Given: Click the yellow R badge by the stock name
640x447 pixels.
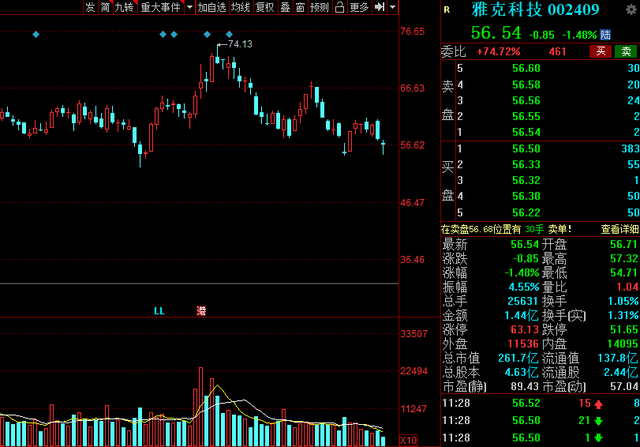Looking at the screenshot, I should coord(446,10).
